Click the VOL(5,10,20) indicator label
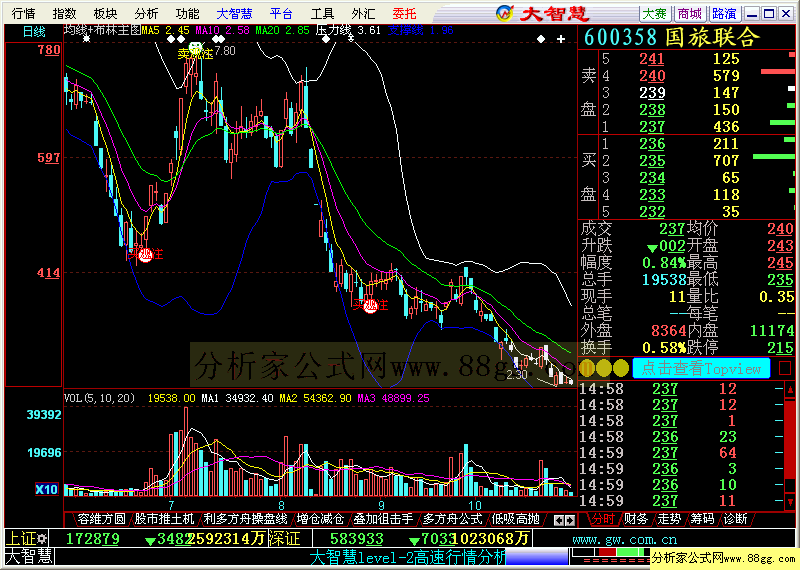 tap(99, 398)
